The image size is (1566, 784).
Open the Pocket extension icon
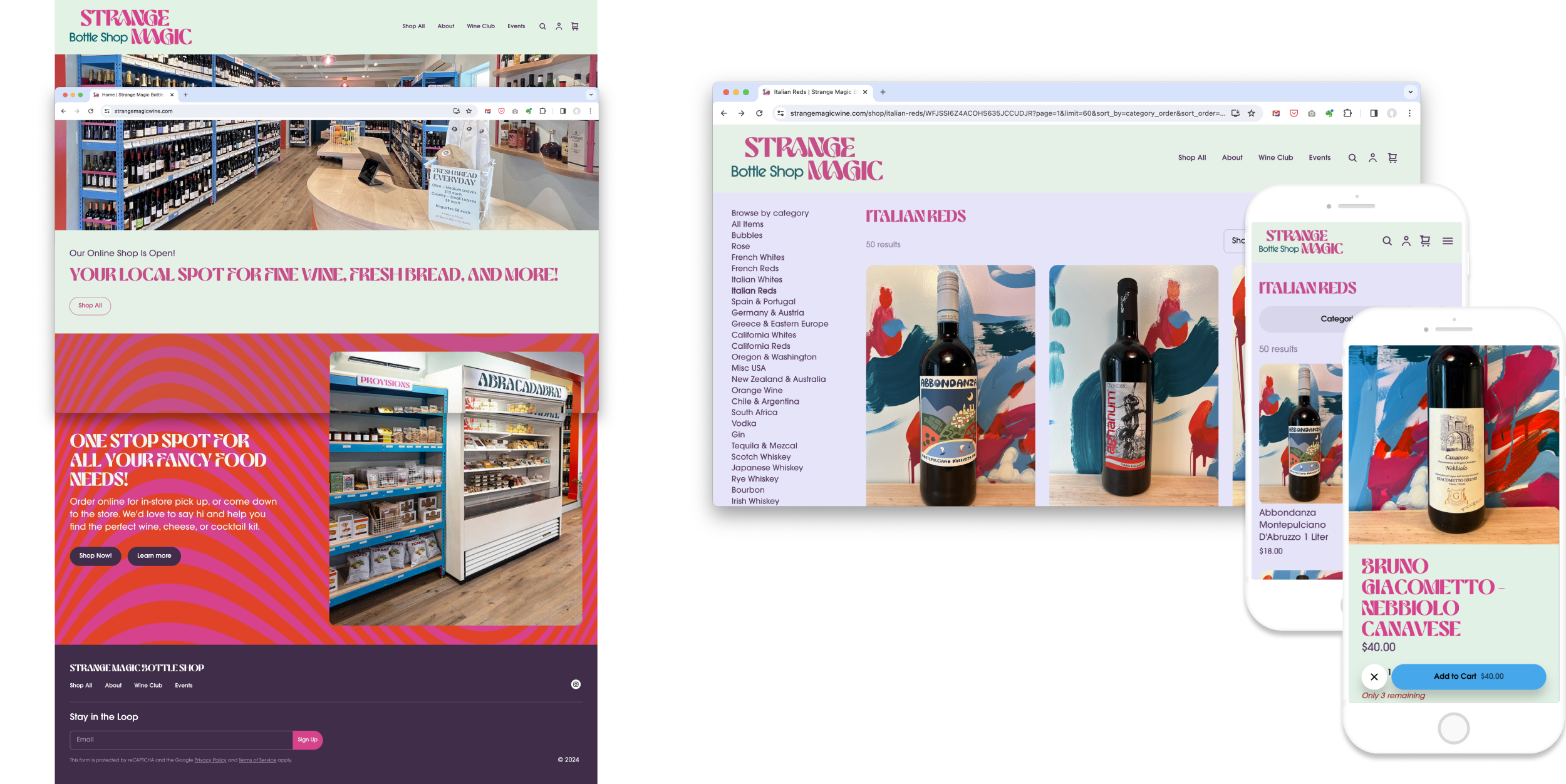(x=1293, y=113)
